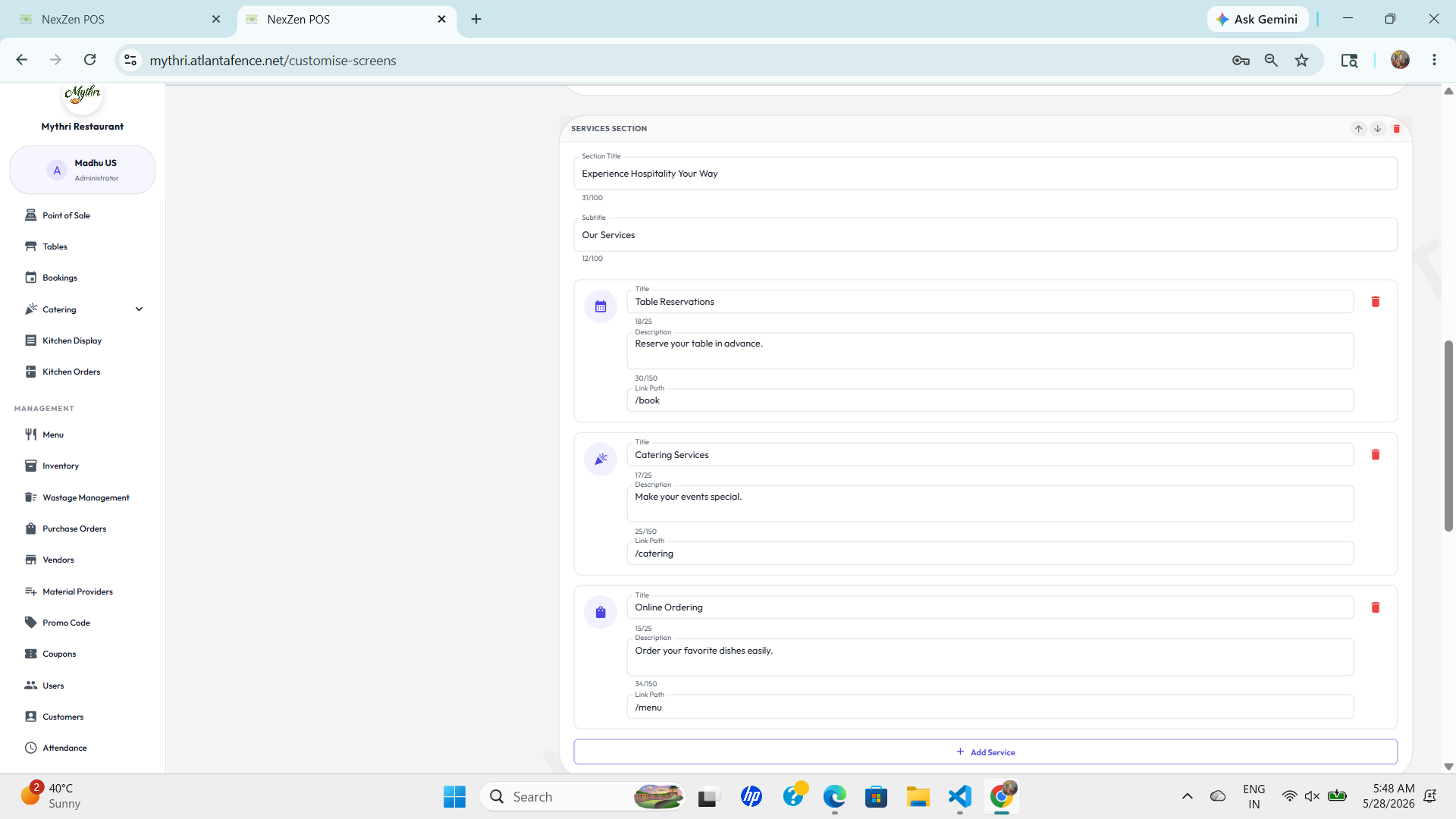The width and height of the screenshot is (1456, 819).
Task: Edit the Online Ordering title field
Action: coord(990,607)
